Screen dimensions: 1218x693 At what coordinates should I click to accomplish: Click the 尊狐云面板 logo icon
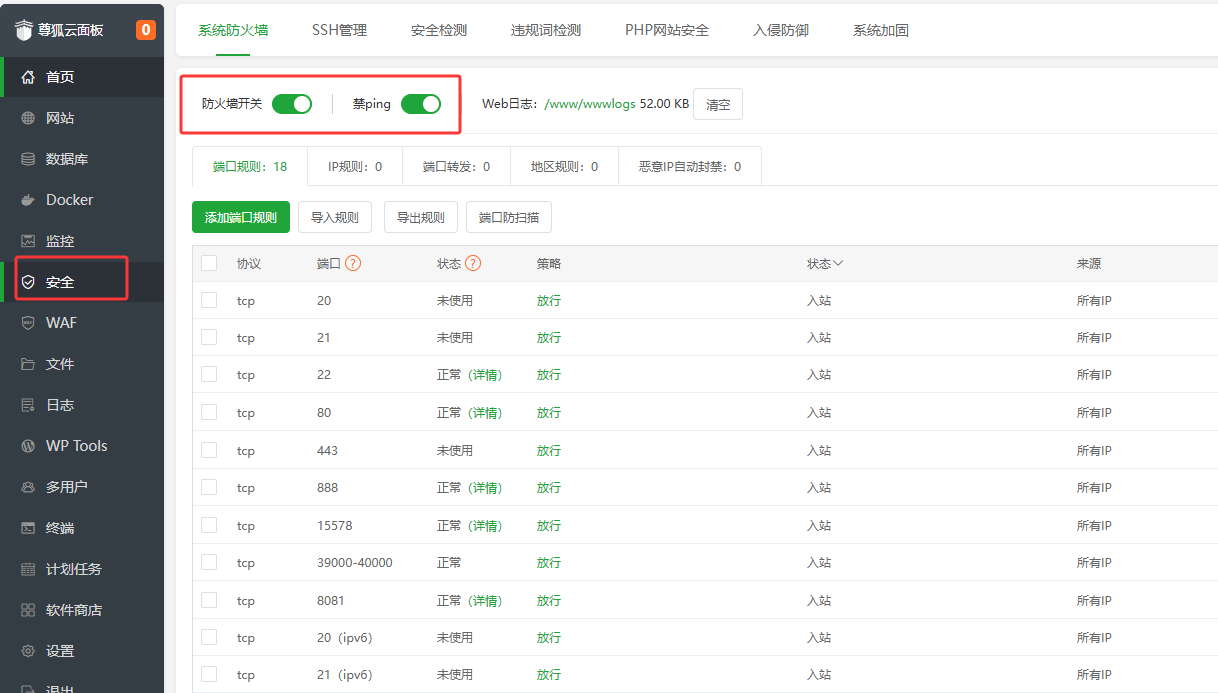23,30
